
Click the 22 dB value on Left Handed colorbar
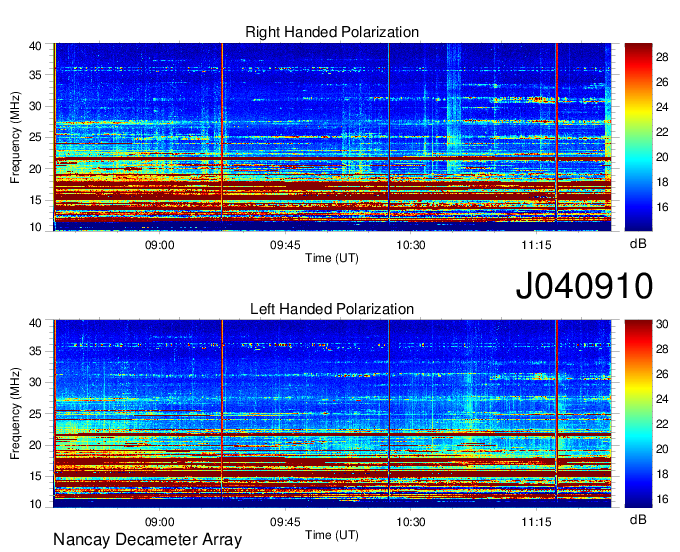point(662,424)
